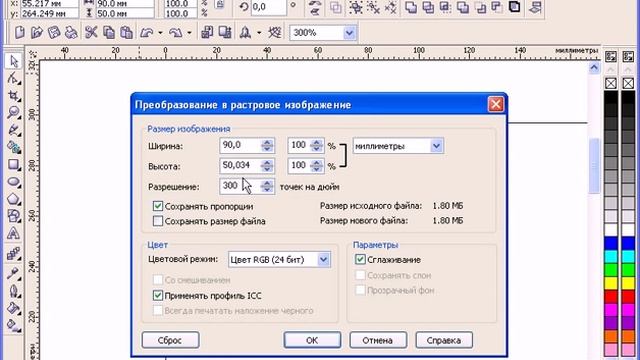
Task: Select the Shape tool in toolbox
Action: click(13, 78)
